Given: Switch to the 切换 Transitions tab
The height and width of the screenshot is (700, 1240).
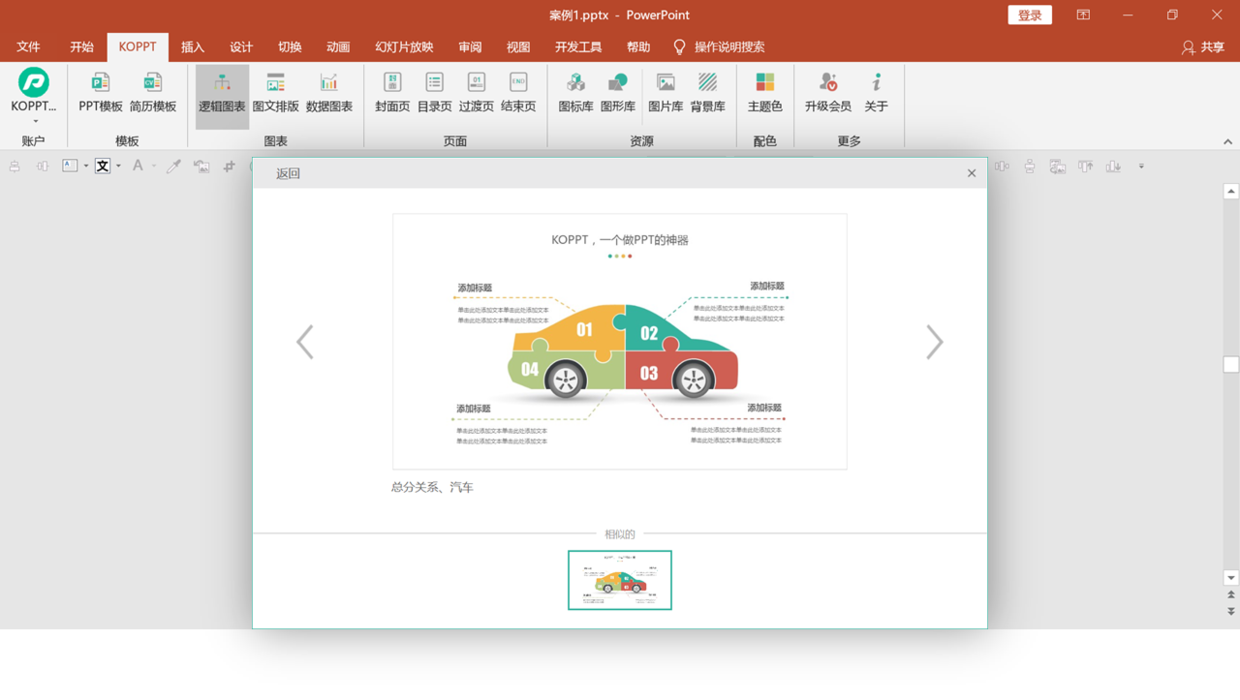Looking at the screenshot, I should point(290,47).
